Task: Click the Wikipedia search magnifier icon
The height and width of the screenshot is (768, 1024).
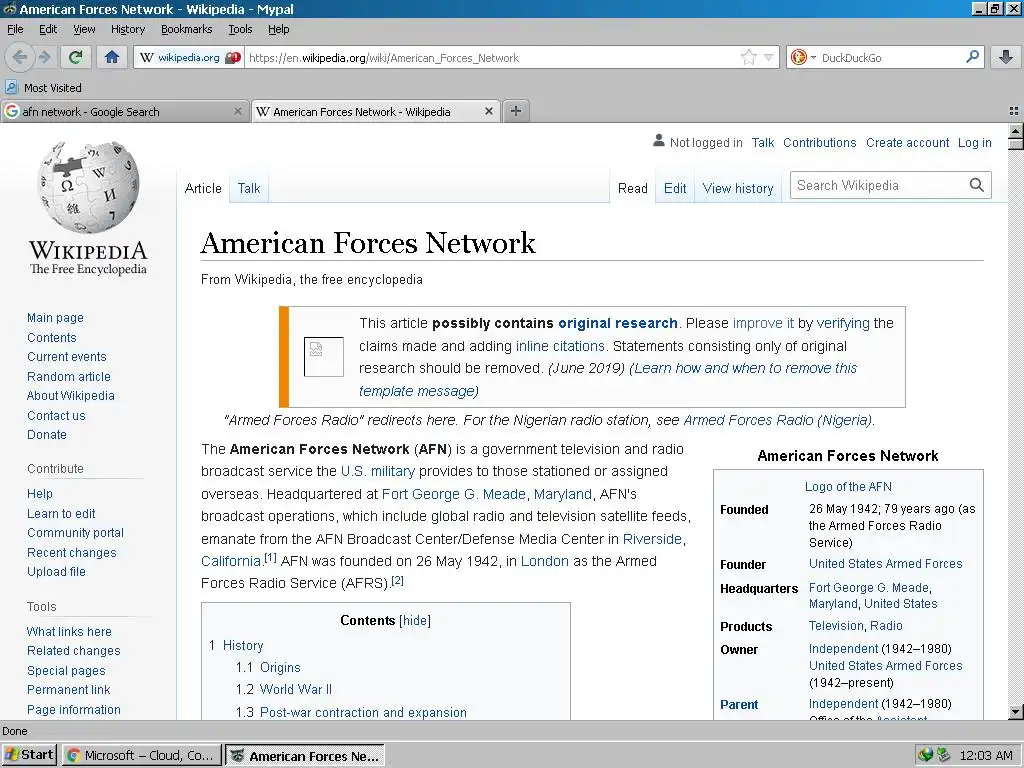Action: pyautogui.click(x=976, y=185)
